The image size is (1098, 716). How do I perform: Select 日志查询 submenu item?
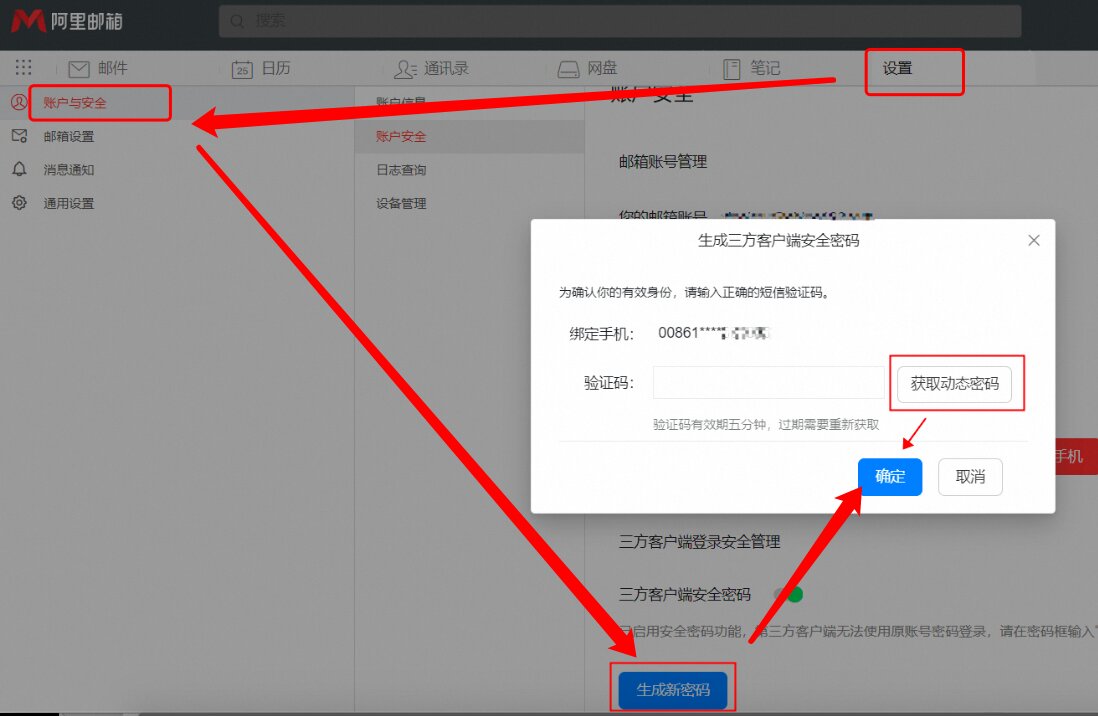(401, 170)
